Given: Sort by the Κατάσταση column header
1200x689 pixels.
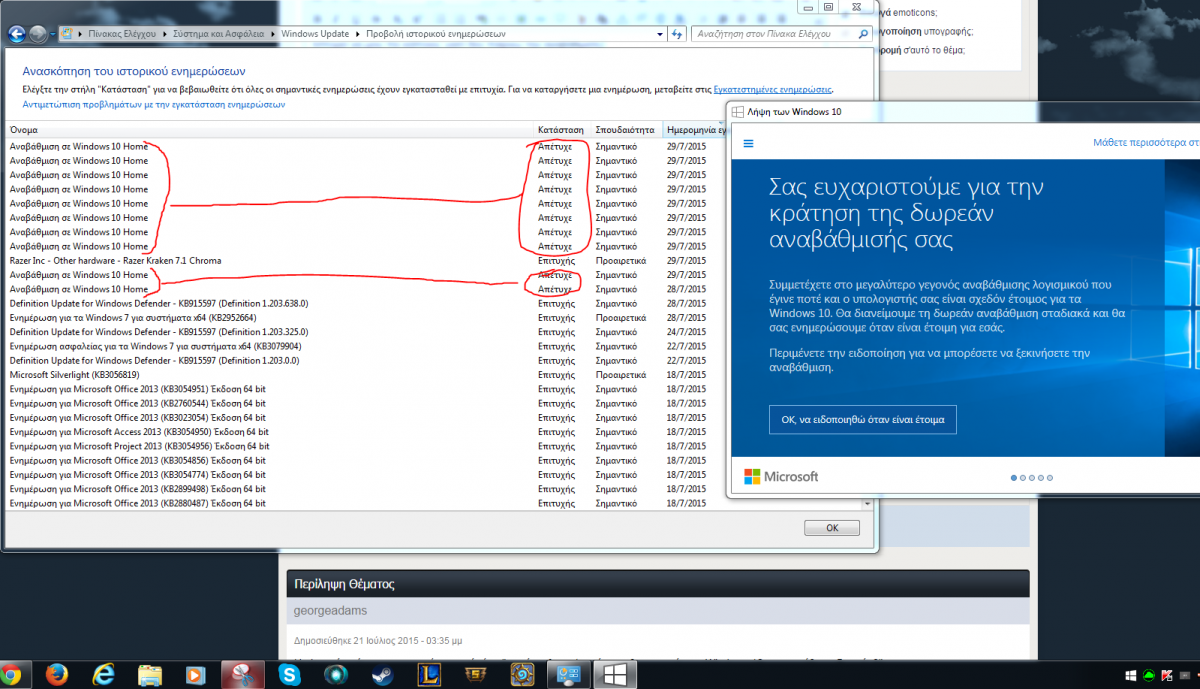Looking at the screenshot, I should (x=563, y=130).
